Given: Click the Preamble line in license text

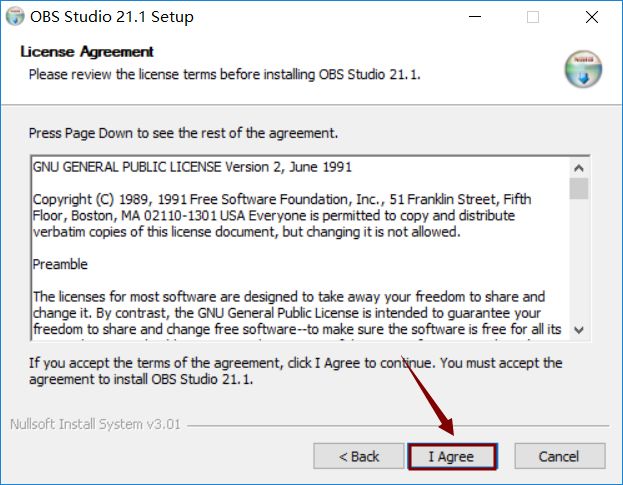Looking at the screenshot, I should click(60, 264).
